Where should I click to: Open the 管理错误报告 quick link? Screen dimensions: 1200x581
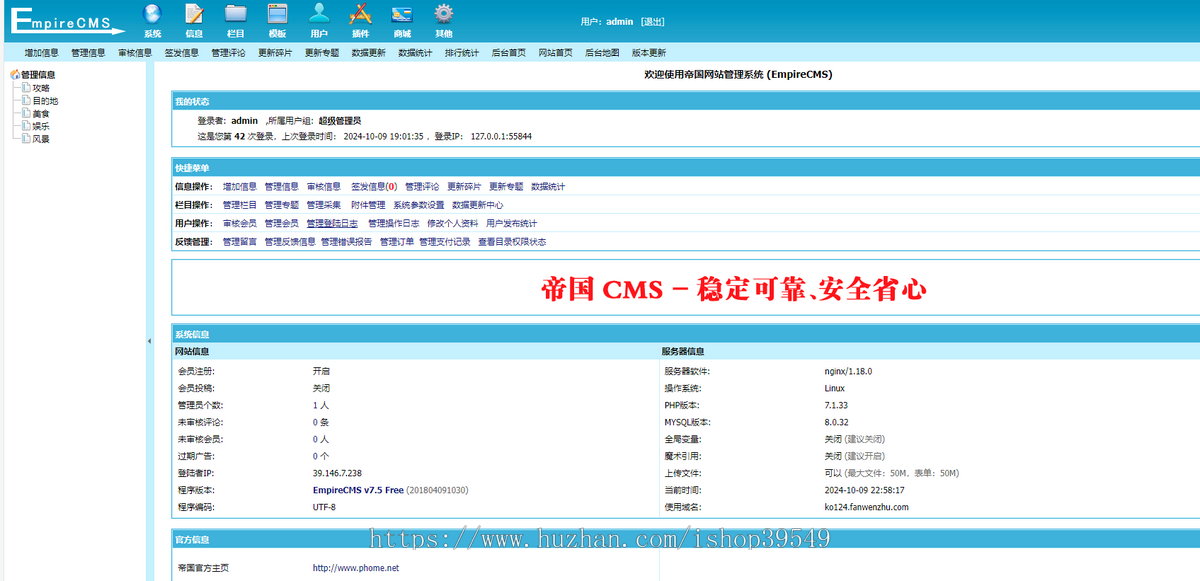coord(347,241)
